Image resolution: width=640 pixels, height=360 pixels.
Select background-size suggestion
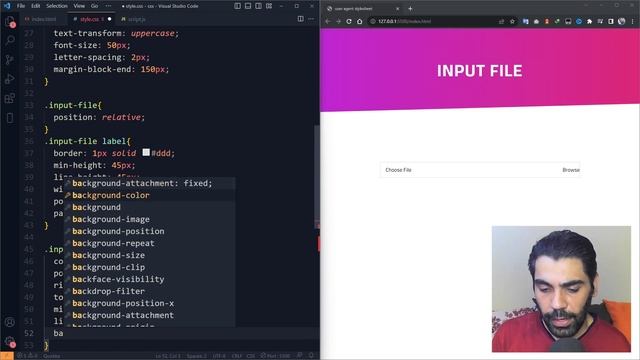(149, 255)
